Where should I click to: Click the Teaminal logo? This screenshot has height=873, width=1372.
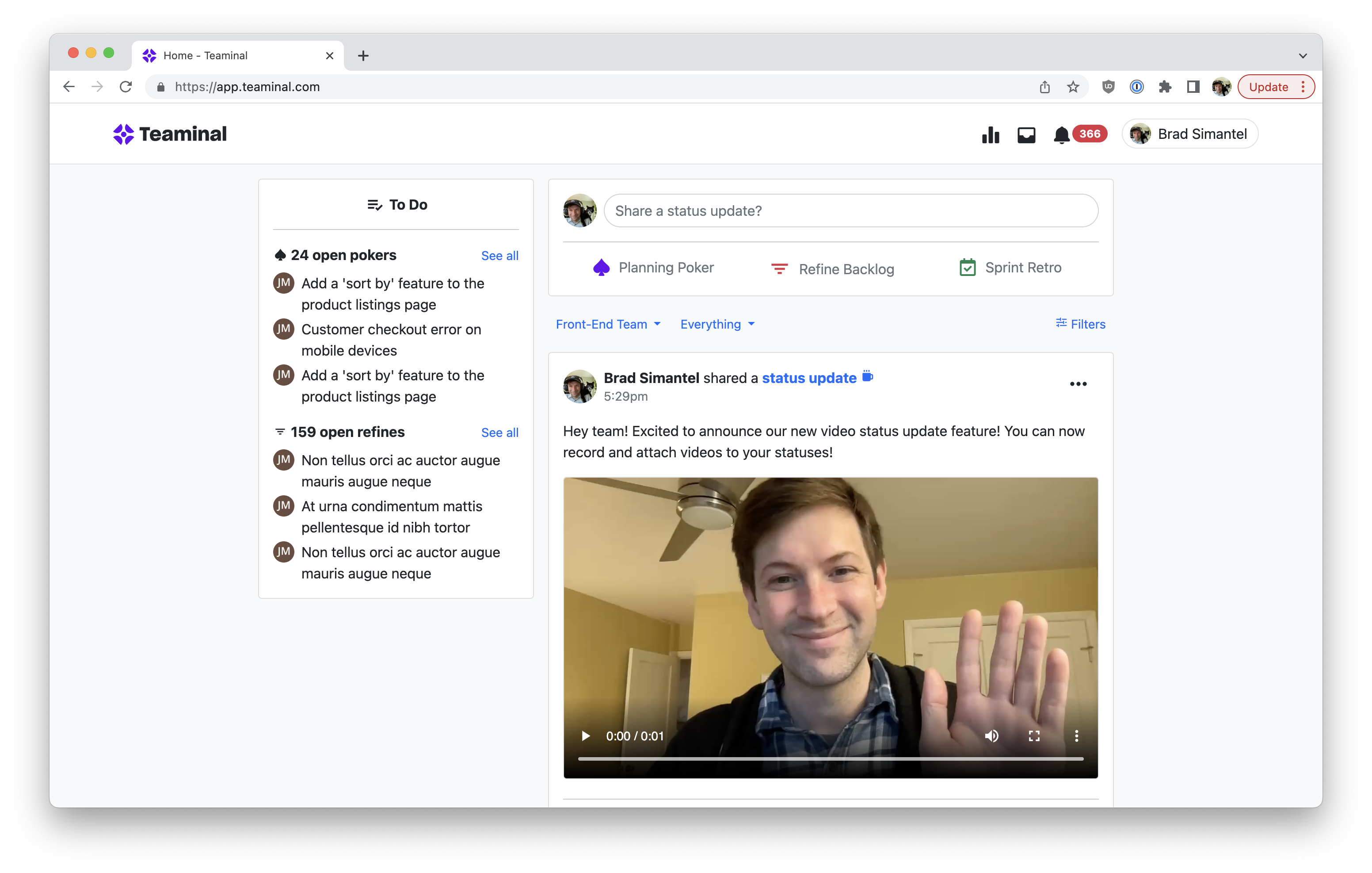click(170, 134)
